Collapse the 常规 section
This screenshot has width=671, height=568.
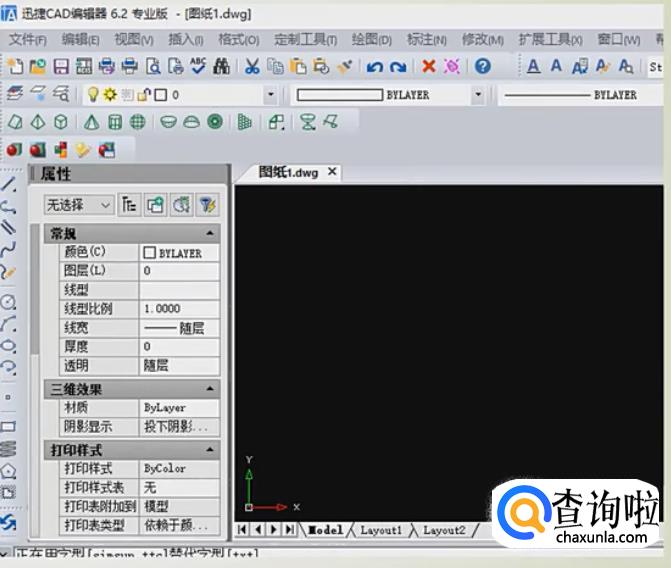[x=210, y=233]
